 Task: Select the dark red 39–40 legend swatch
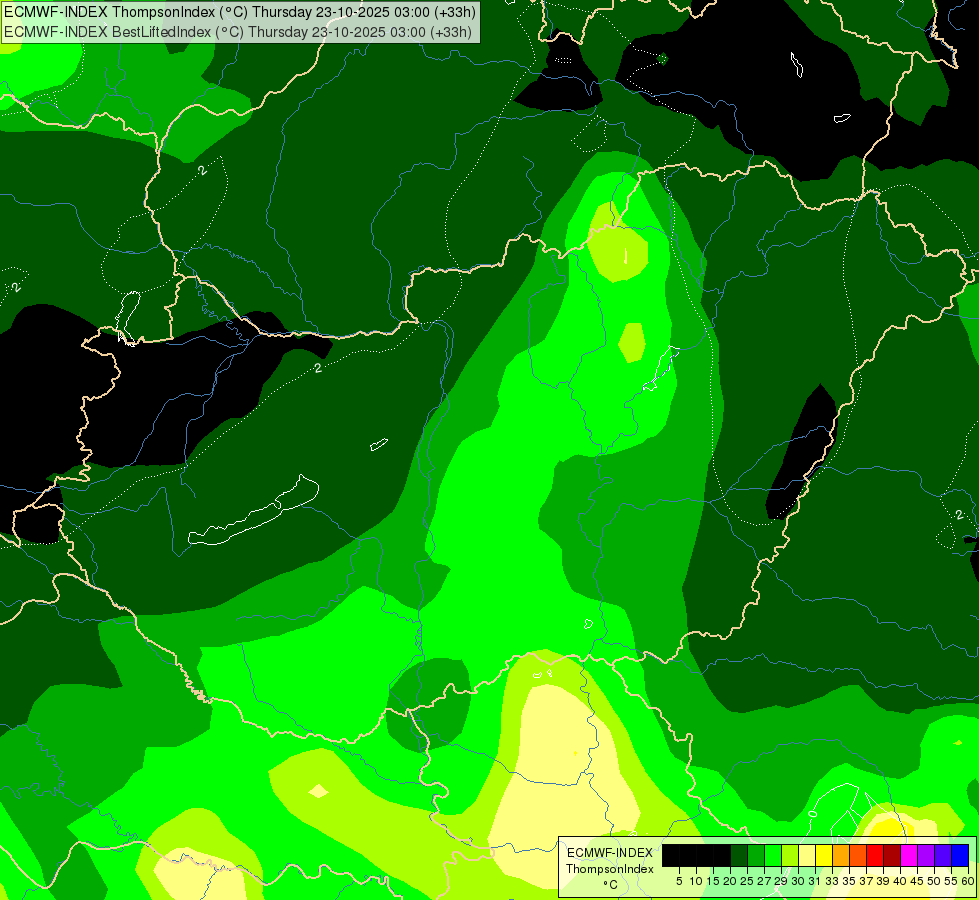[892, 855]
